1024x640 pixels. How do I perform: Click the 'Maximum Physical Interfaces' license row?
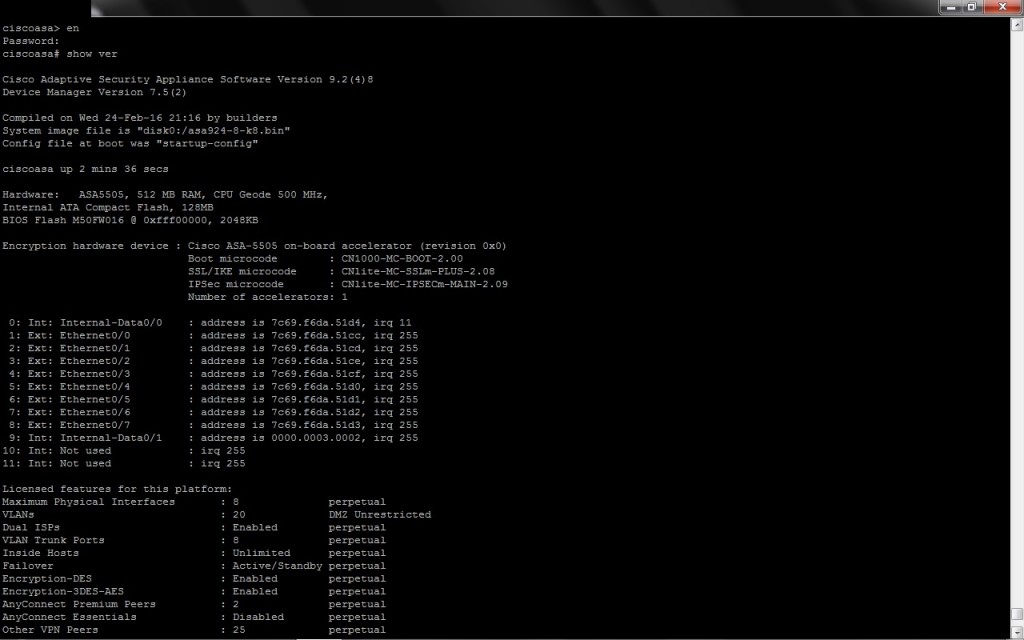194,502
